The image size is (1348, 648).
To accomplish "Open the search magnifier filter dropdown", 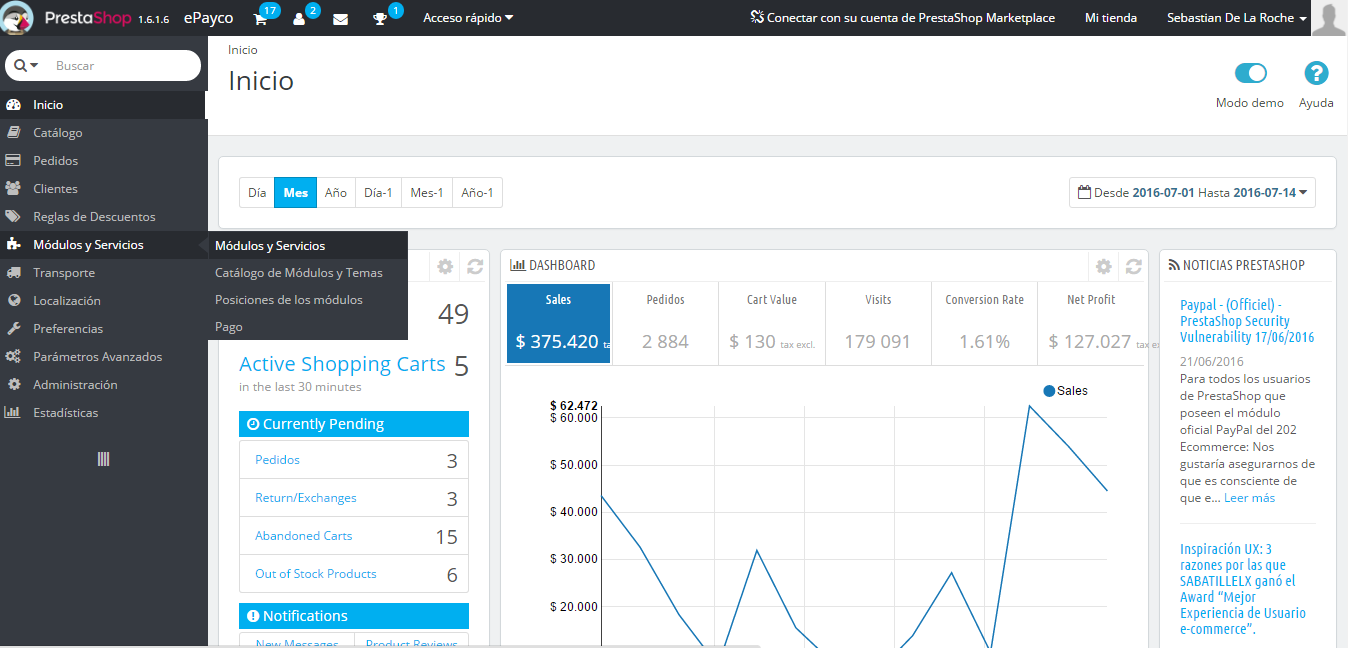I will tap(26, 65).
